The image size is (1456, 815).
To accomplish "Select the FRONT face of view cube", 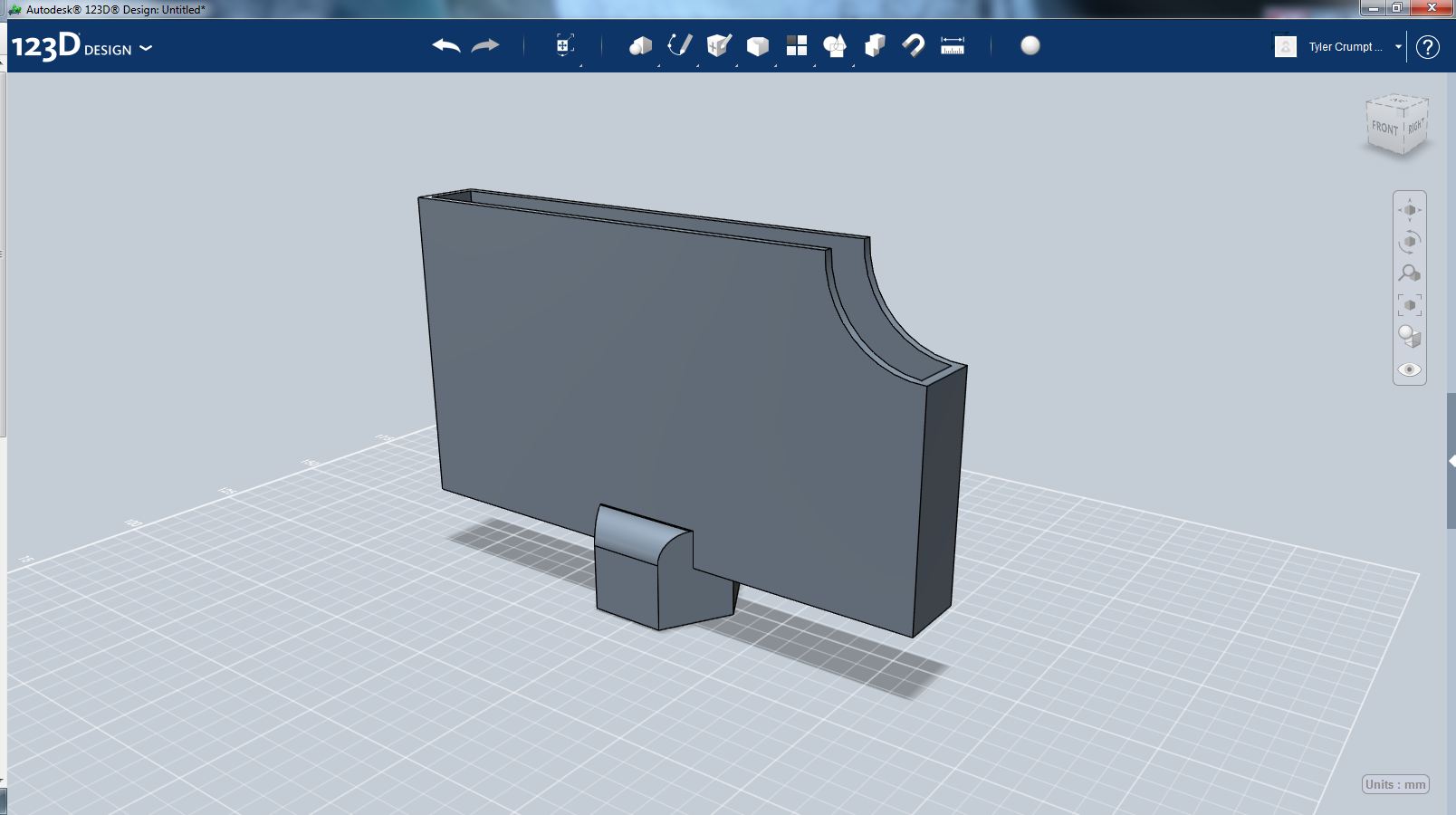I will coord(1384,128).
